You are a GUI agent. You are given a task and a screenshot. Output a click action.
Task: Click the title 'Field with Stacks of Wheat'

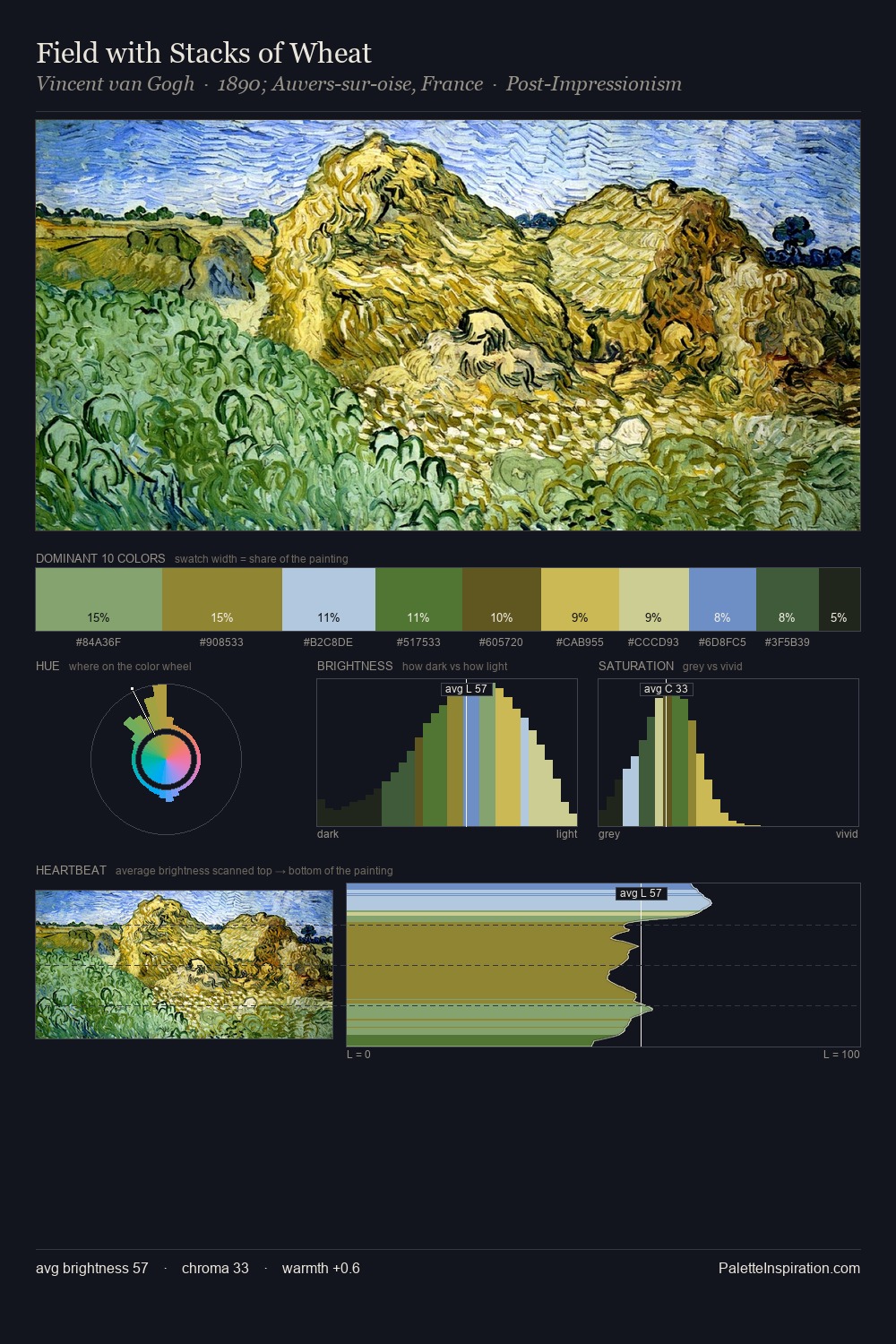tap(203, 53)
